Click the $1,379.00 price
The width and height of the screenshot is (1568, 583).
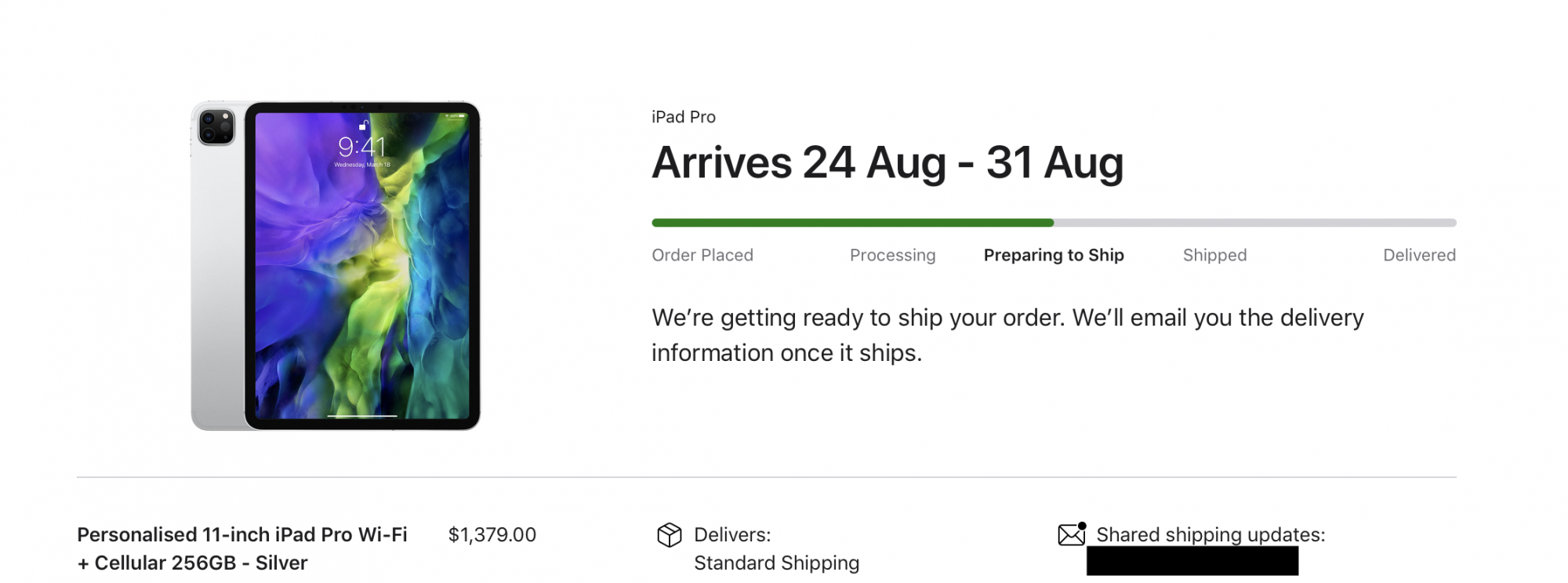tap(492, 535)
